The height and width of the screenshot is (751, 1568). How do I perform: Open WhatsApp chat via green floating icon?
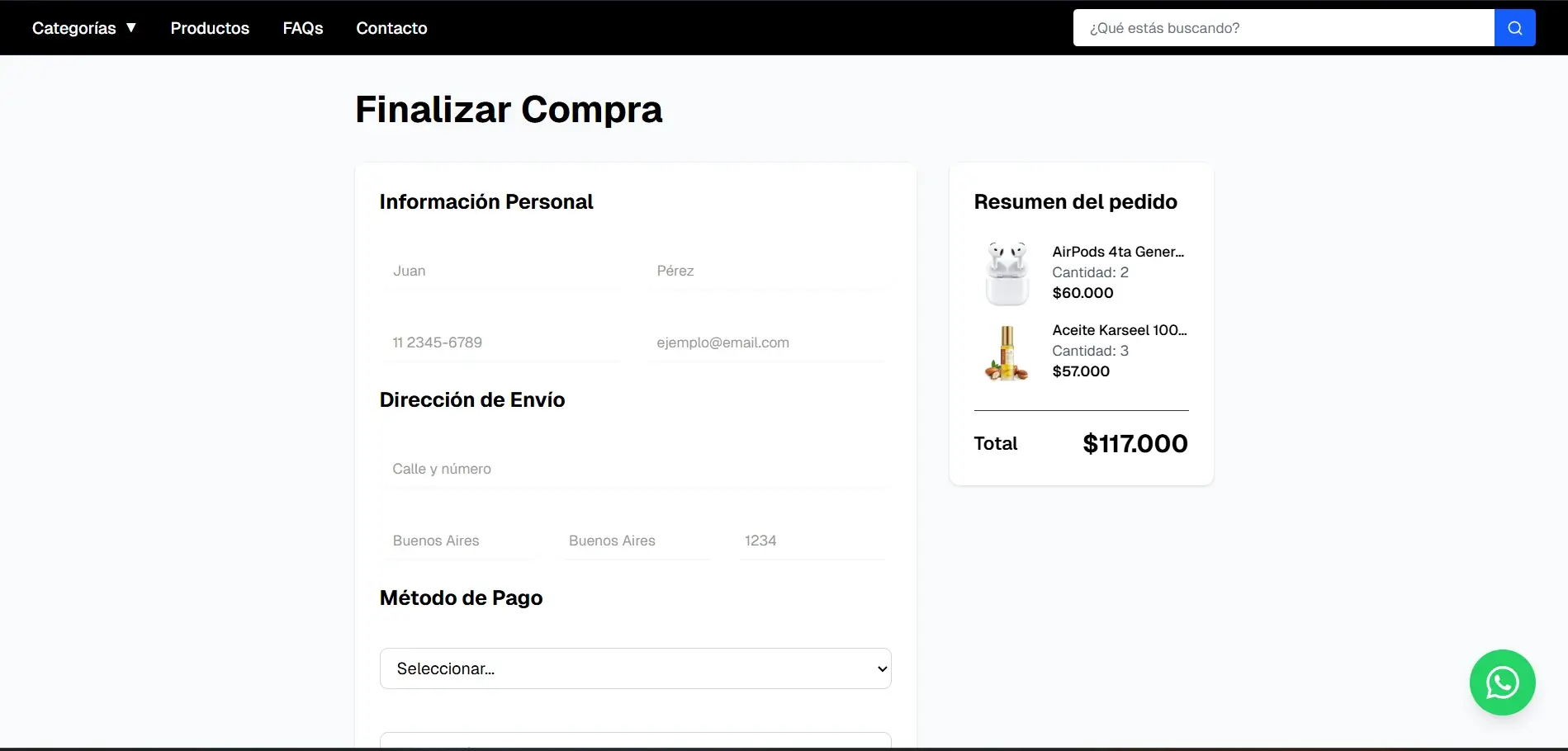pyautogui.click(x=1502, y=683)
